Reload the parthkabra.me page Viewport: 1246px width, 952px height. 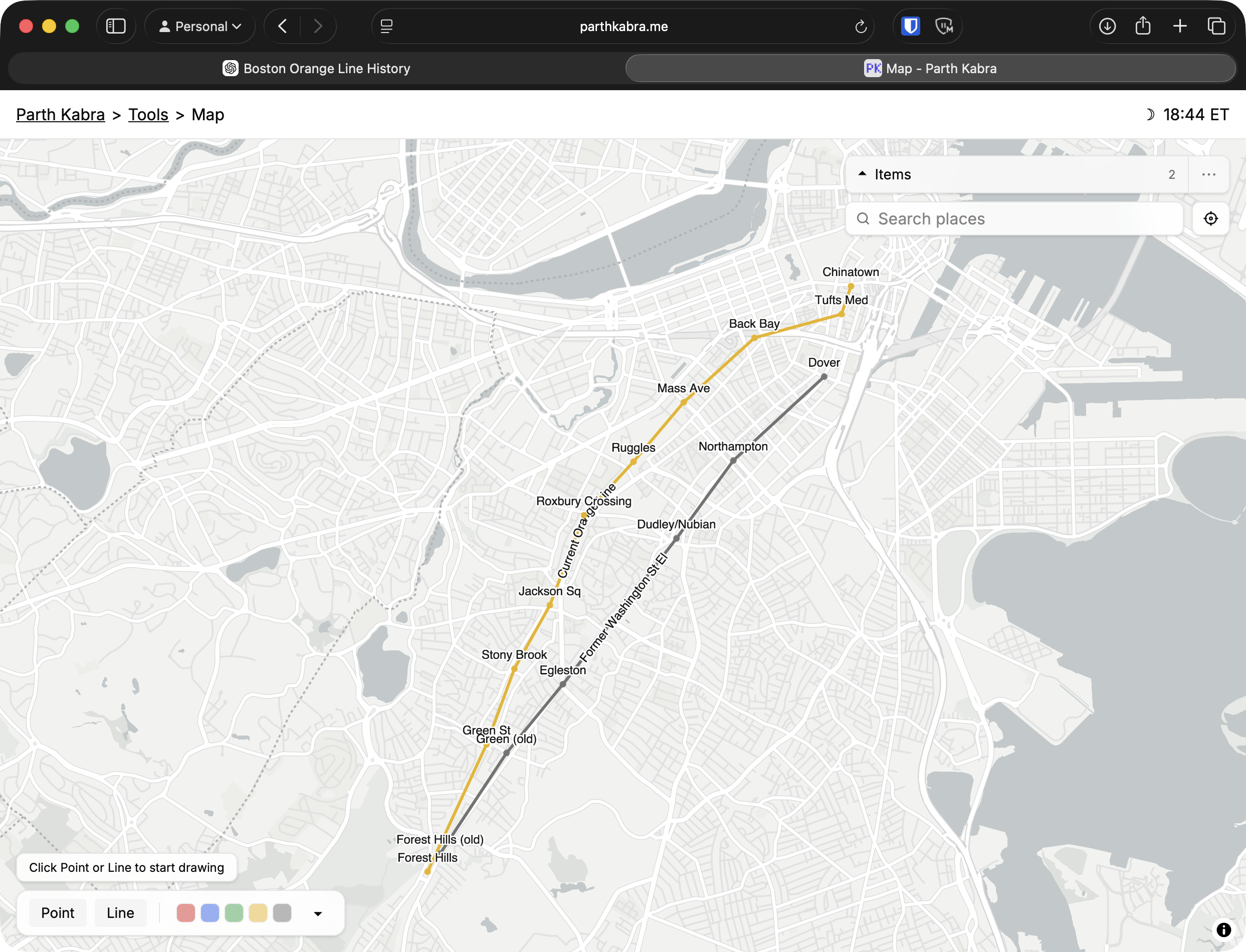point(861,26)
